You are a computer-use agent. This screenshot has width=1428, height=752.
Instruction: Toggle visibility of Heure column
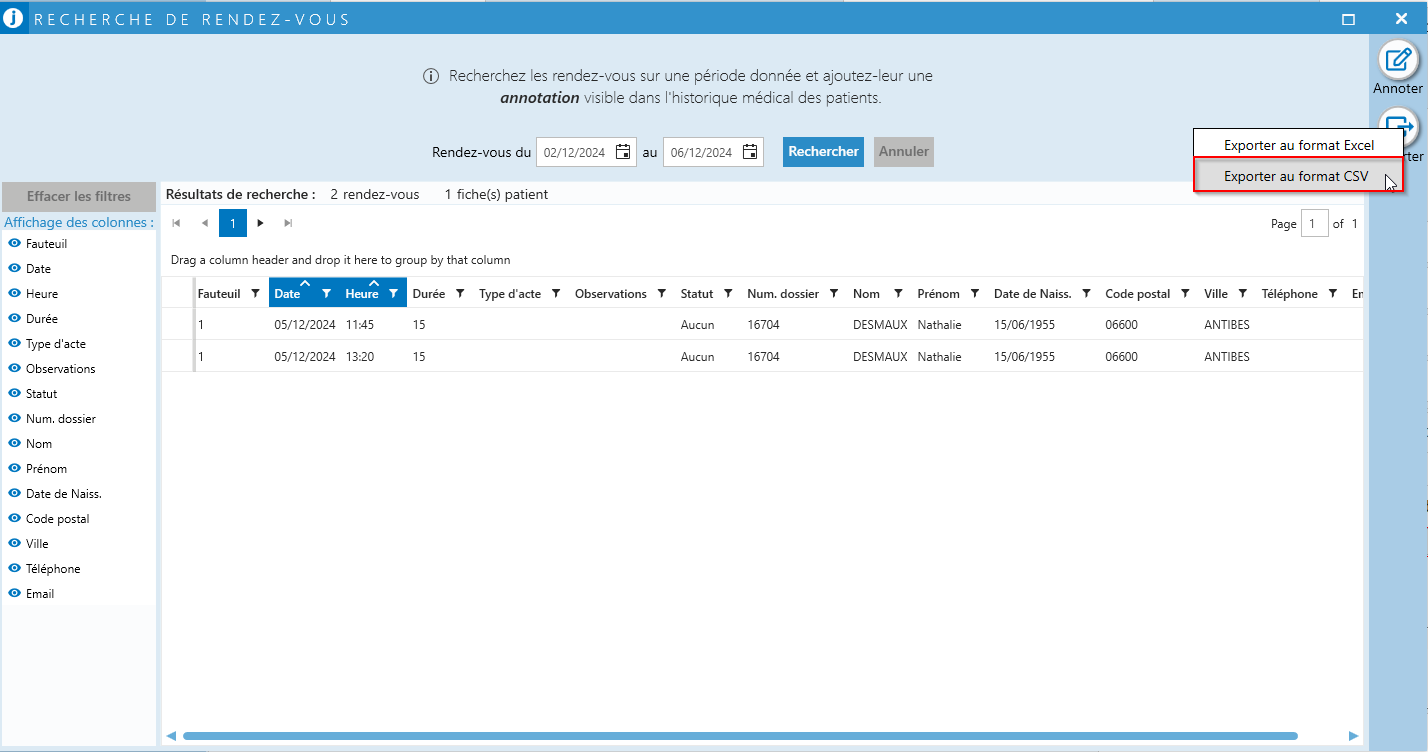[x=15, y=293]
